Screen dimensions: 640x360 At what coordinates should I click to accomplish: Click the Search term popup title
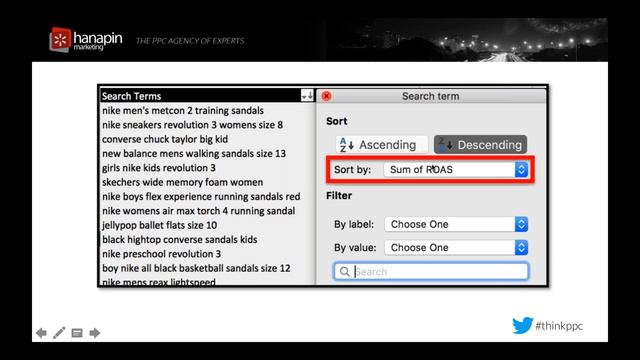431,96
